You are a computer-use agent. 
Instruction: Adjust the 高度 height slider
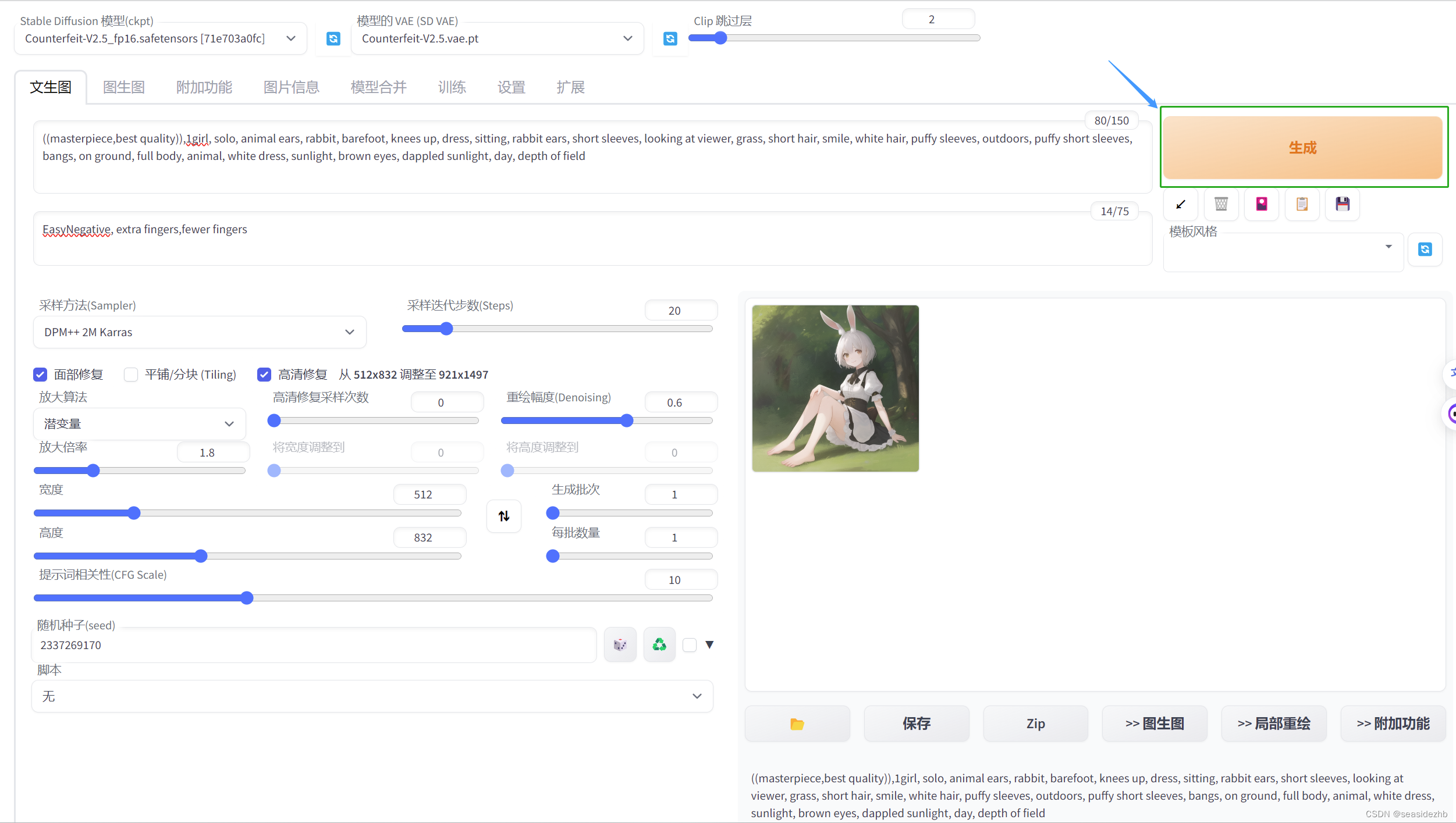pyautogui.click(x=247, y=556)
